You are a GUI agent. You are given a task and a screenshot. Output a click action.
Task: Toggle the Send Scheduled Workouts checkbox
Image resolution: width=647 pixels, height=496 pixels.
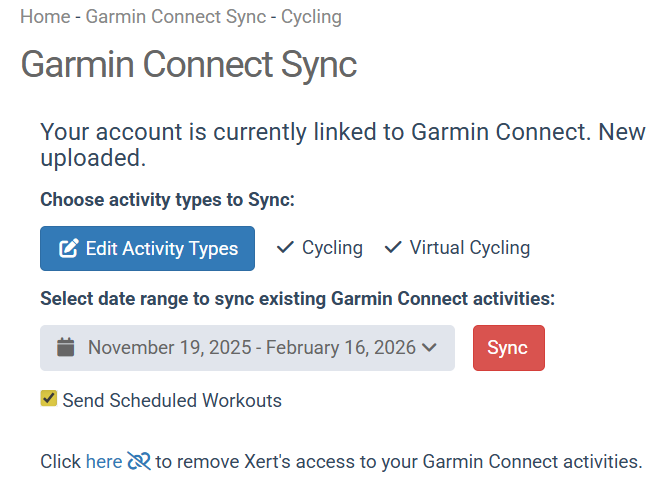coord(48,400)
